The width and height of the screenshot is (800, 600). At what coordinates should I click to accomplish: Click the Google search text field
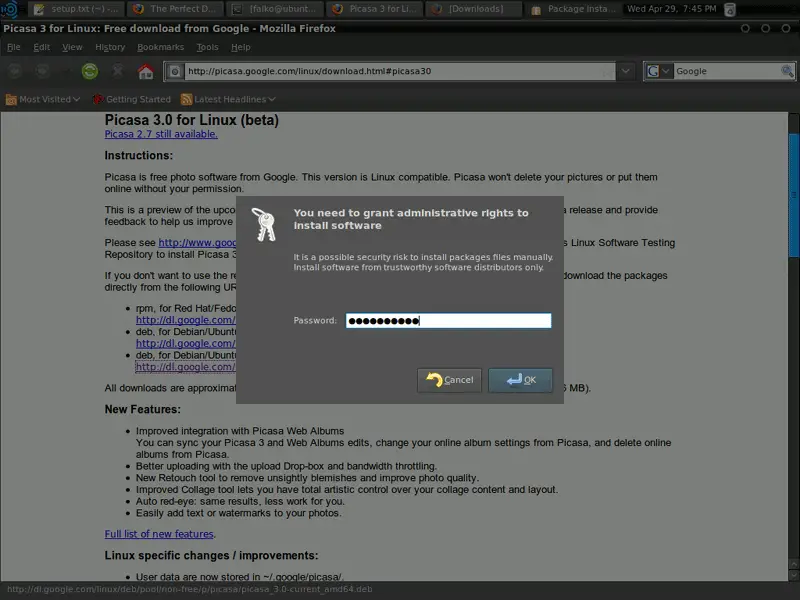tap(727, 71)
